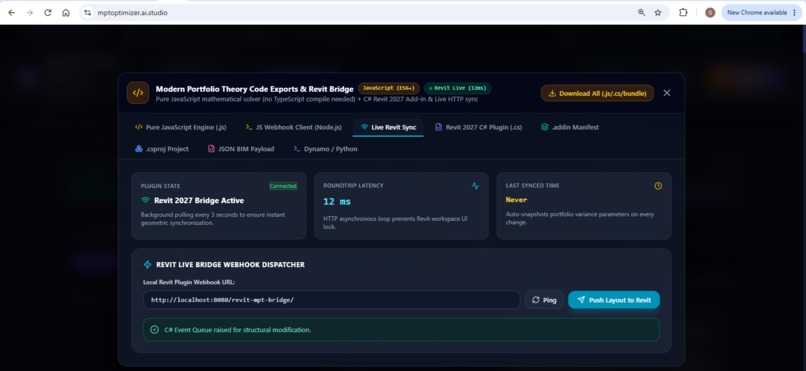Click Revit 2027 Bridge Active heading
The image size is (806, 371).
click(x=199, y=200)
